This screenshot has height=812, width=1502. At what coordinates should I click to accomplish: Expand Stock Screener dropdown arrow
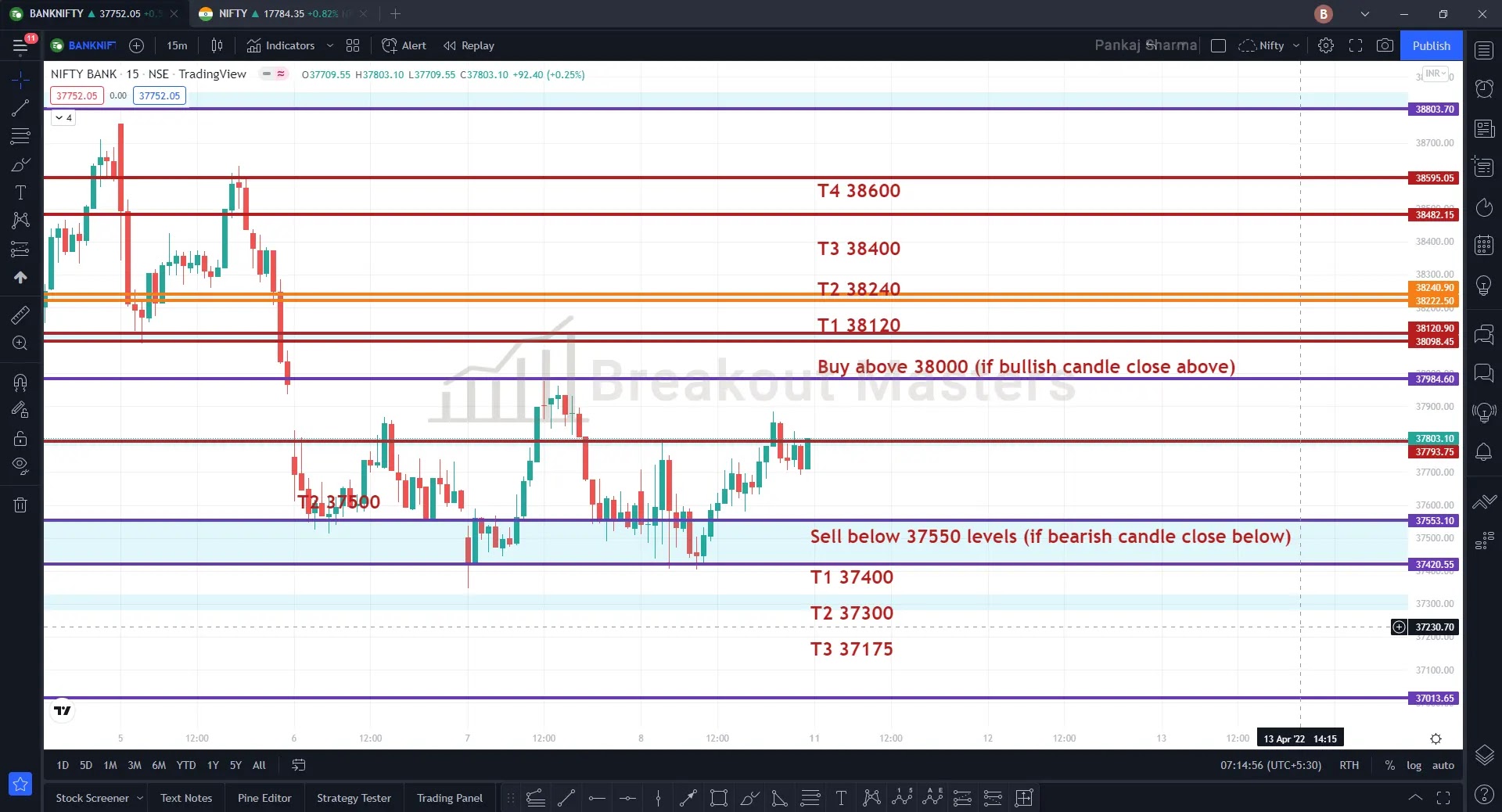(140, 798)
